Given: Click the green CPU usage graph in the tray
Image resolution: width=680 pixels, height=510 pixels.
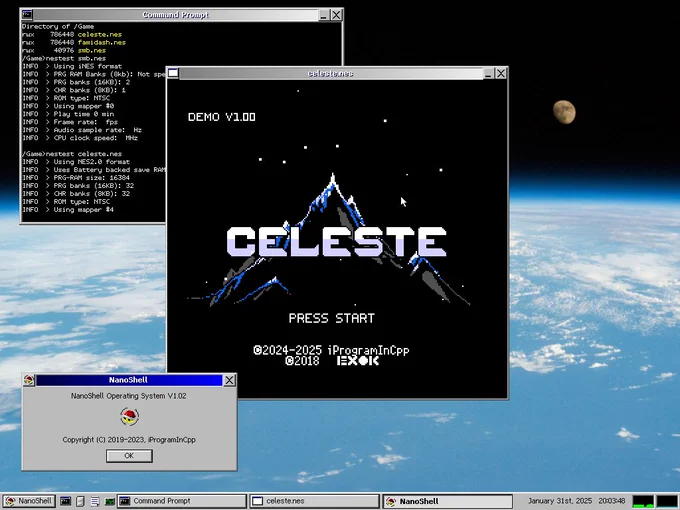Looking at the screenshot, I should [x=643, y=501].
